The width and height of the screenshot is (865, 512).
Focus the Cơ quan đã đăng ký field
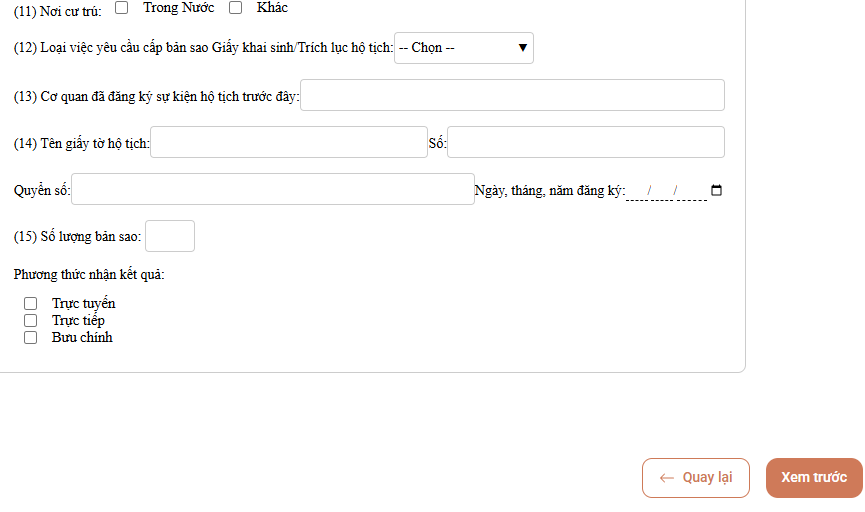pos(512,95)
